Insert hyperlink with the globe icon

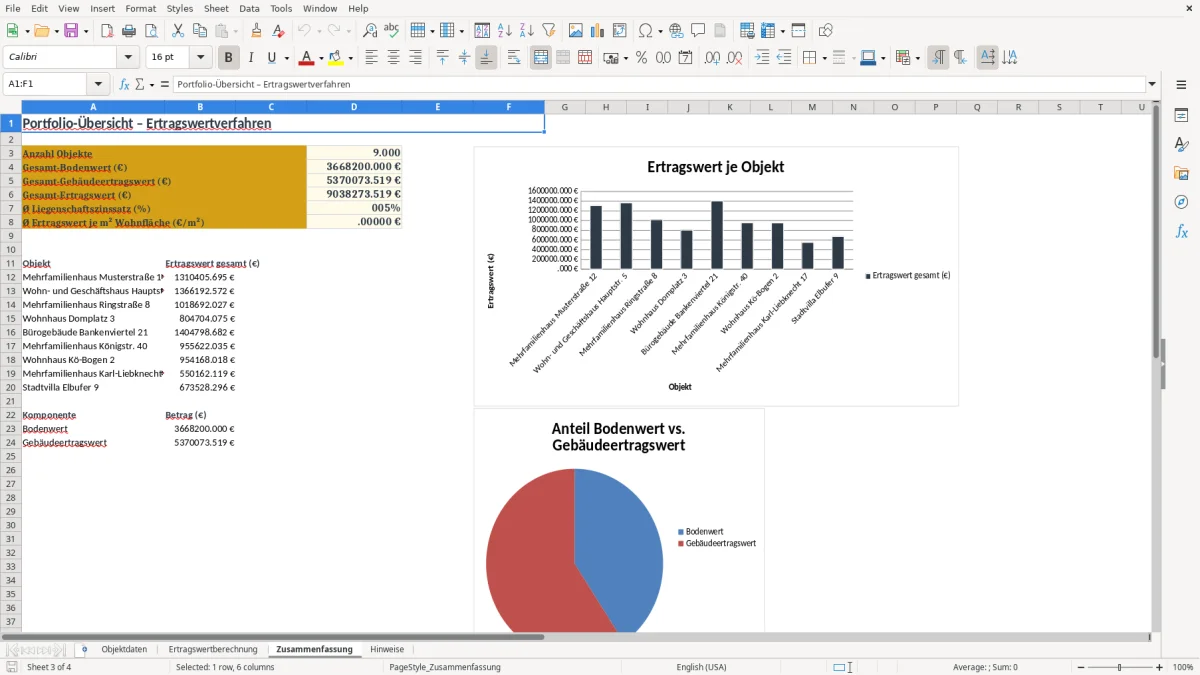[x=676, y=31]
